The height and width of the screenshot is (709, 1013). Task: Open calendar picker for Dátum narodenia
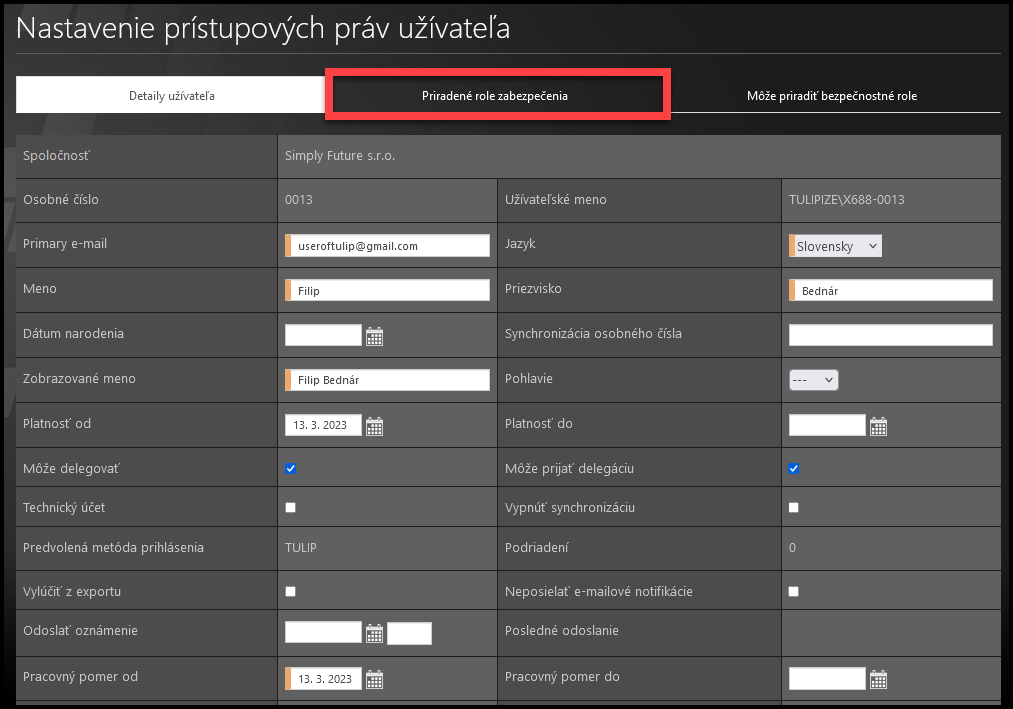pos(374,336)
